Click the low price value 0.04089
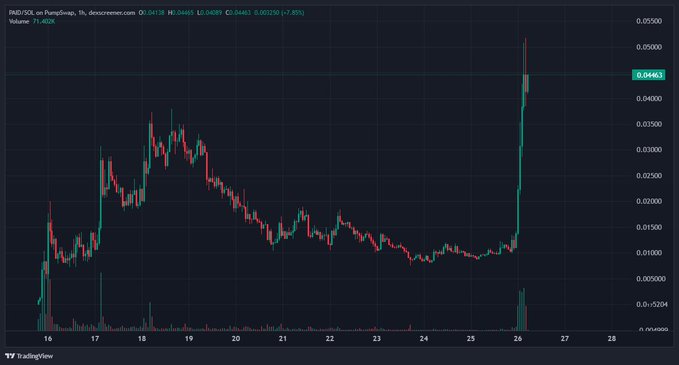Viewport: 679px width, 365px height. pos(211,13)
